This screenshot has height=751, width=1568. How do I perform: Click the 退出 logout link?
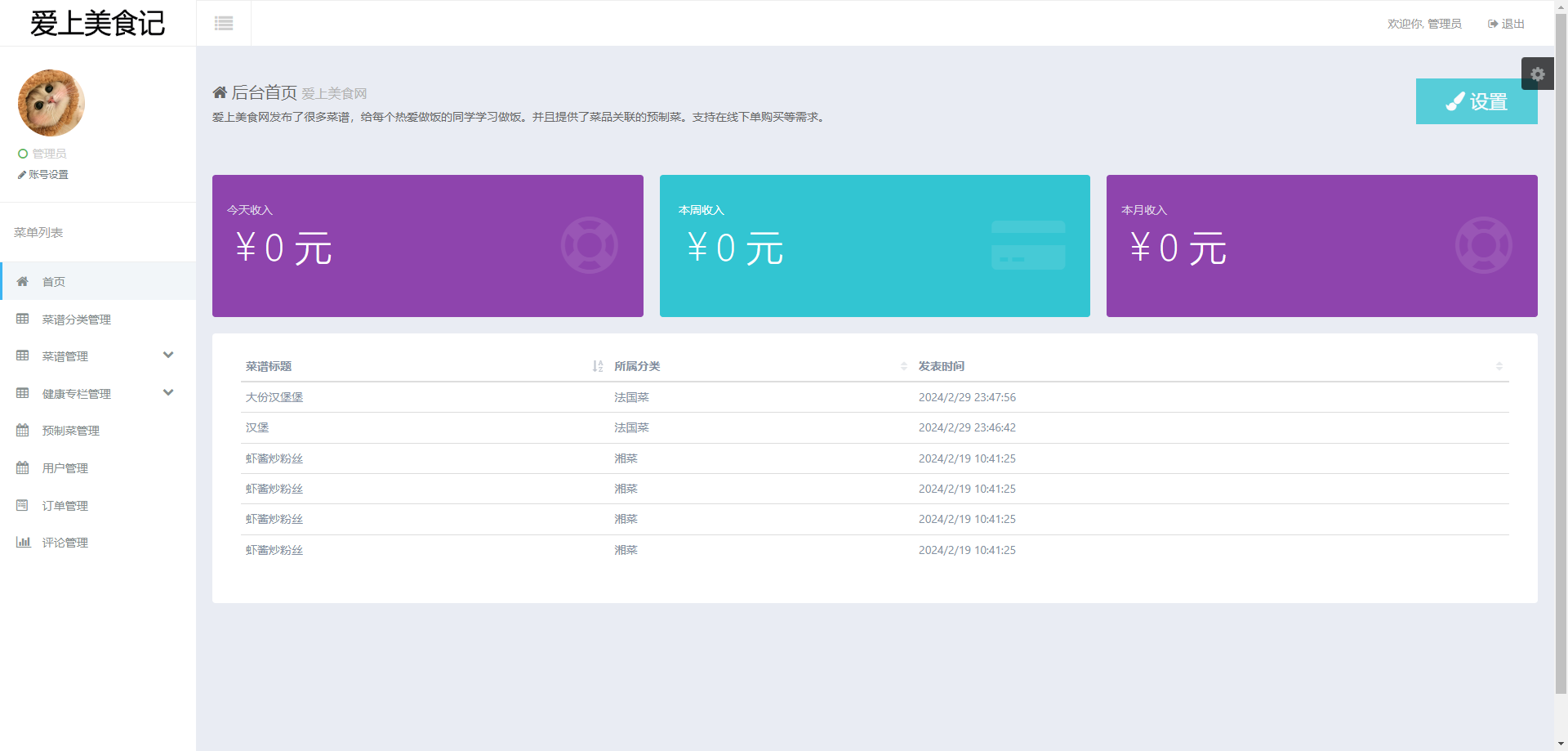pyautogui.click(x=1506, y=24)
